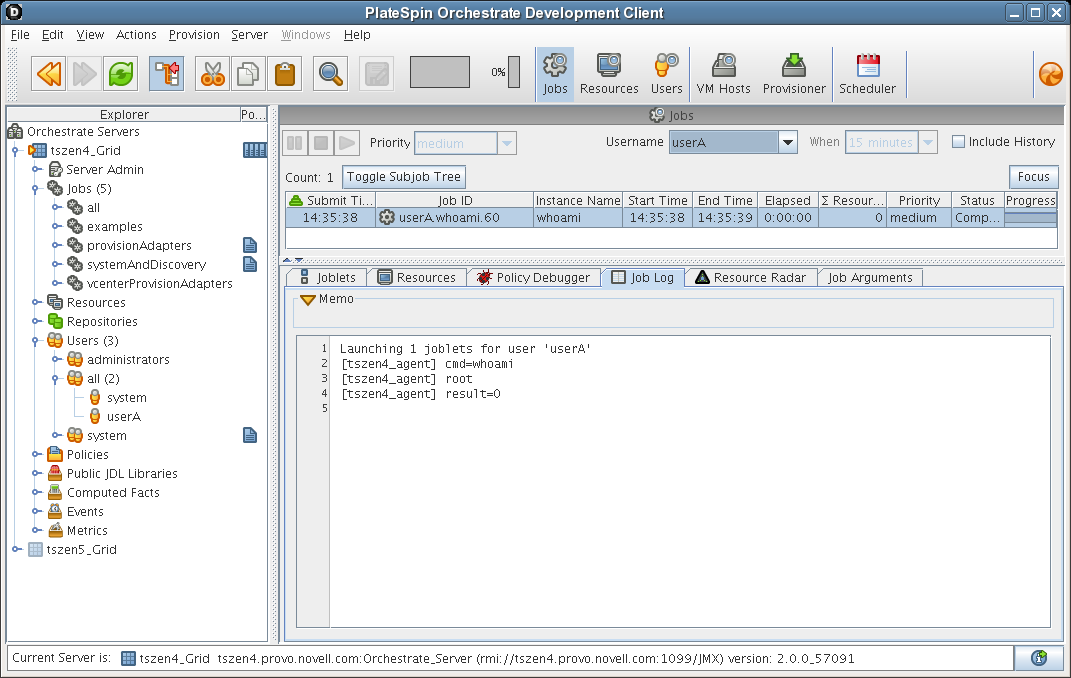Collapse the Memo disclosure triangle

(x=307, y=299)
